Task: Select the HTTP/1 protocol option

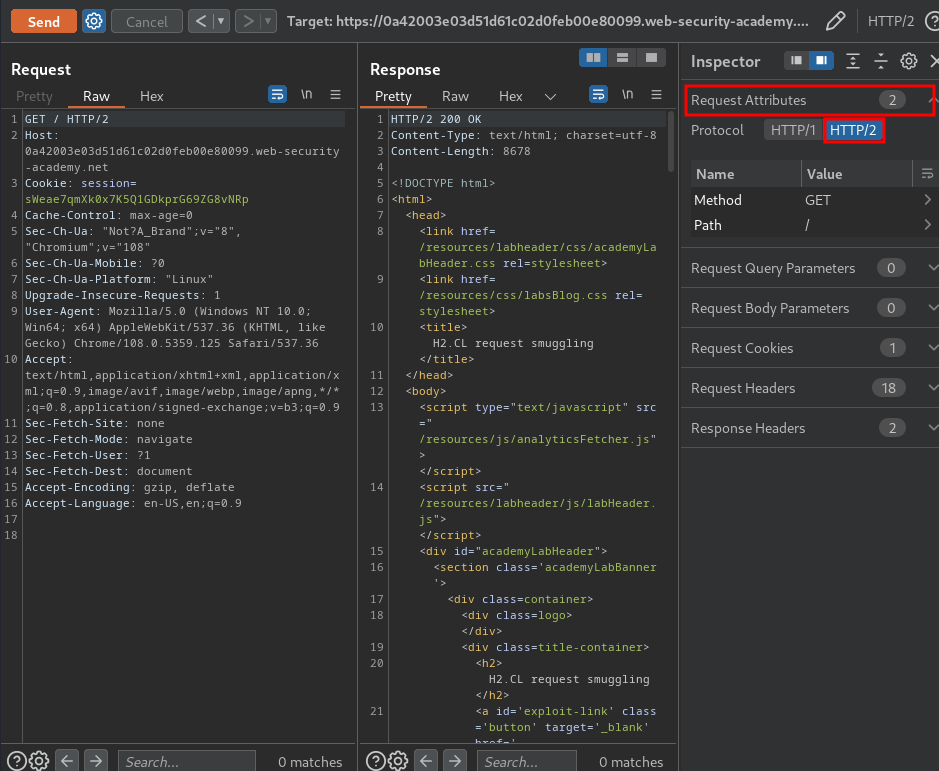Action: (793, 130)
